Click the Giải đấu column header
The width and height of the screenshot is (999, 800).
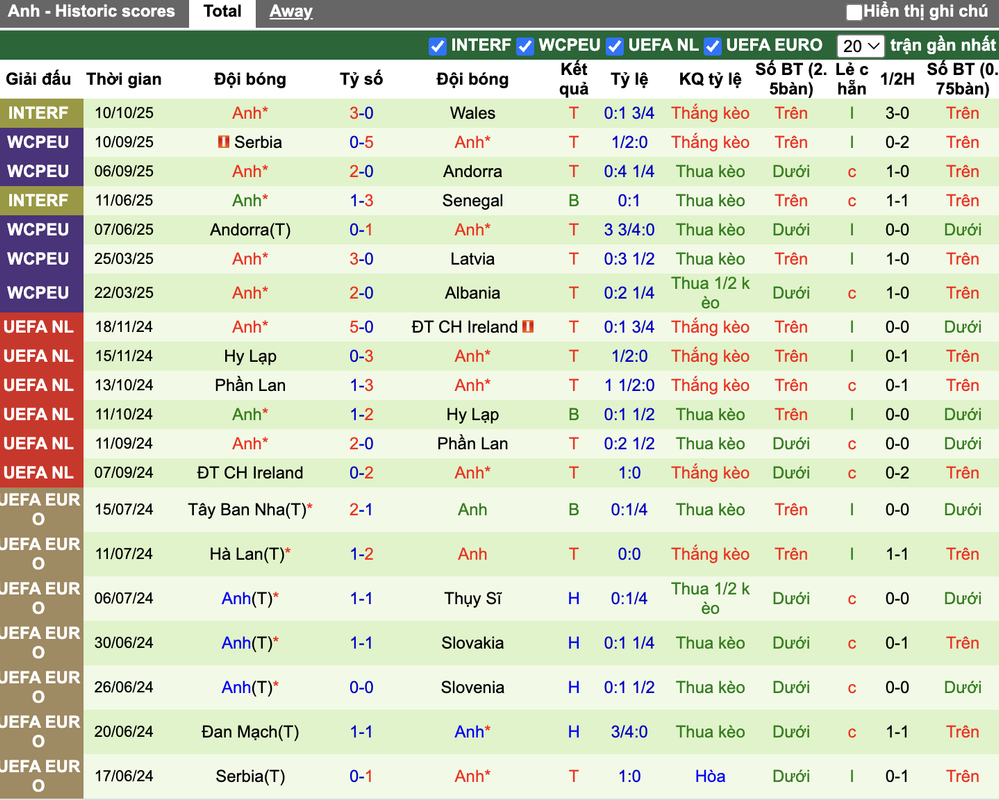click(38, 80)
